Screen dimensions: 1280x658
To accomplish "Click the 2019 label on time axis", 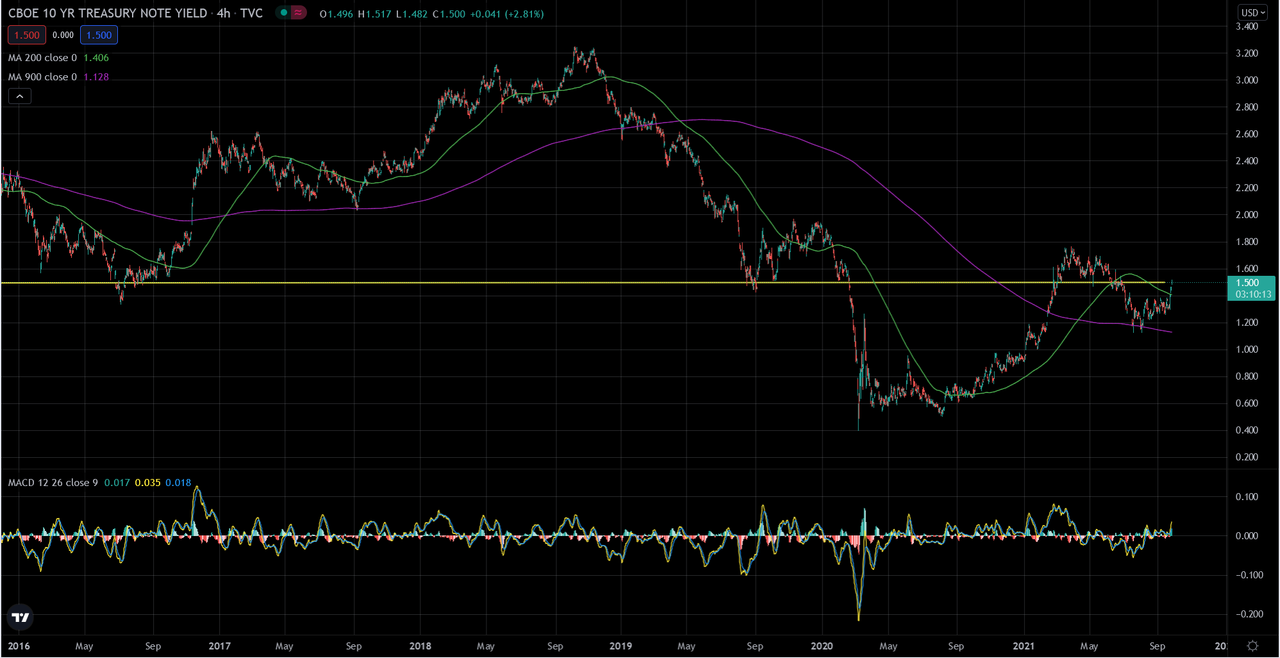I will pyautogui.click(x=621, y=646).
